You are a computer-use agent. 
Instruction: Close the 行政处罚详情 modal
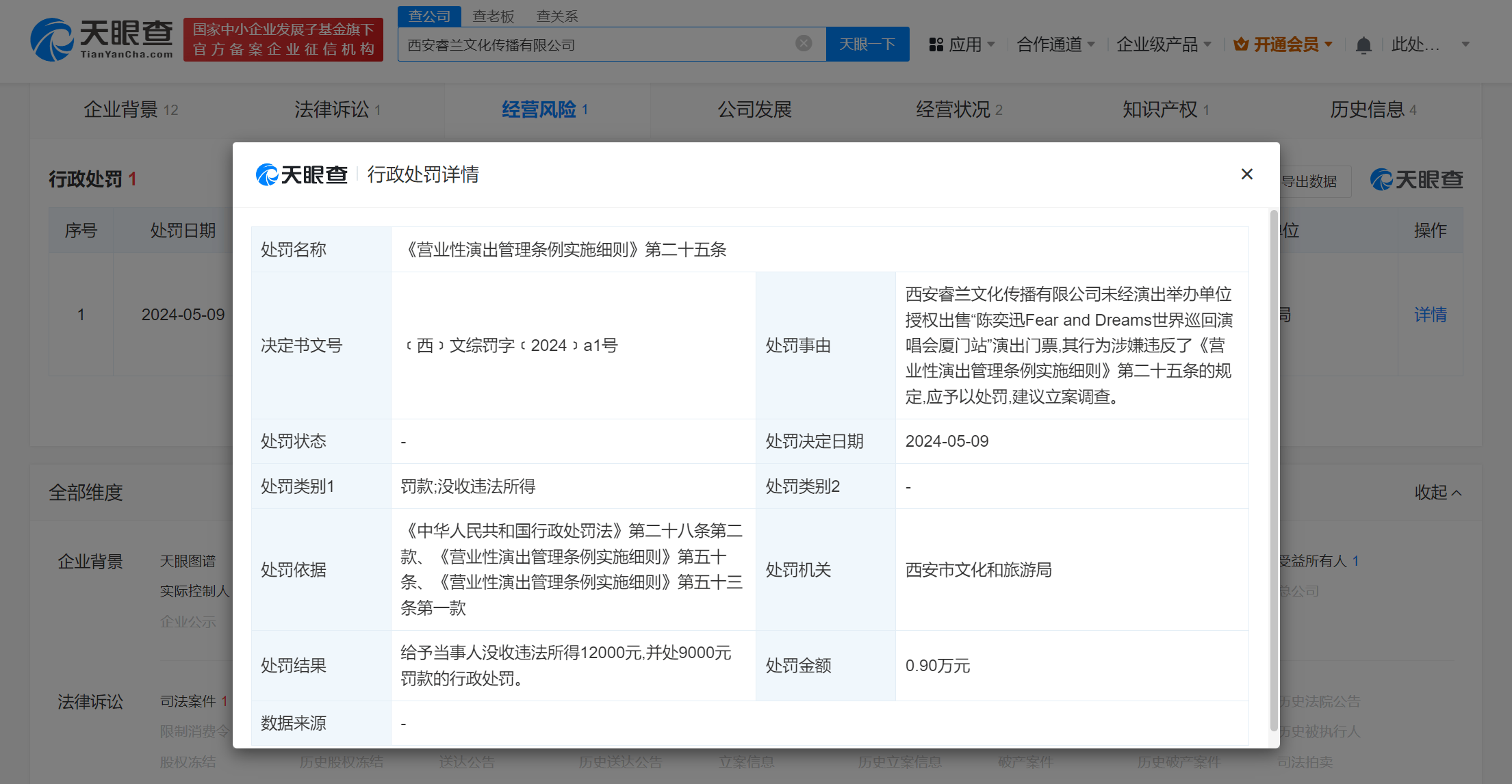point(1246,174)
